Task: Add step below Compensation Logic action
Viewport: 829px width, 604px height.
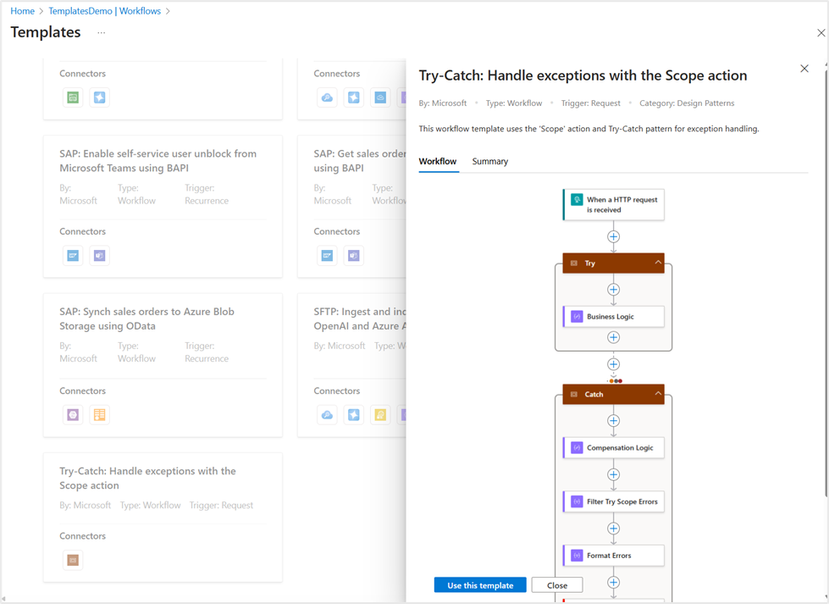Action: point(613,474)
